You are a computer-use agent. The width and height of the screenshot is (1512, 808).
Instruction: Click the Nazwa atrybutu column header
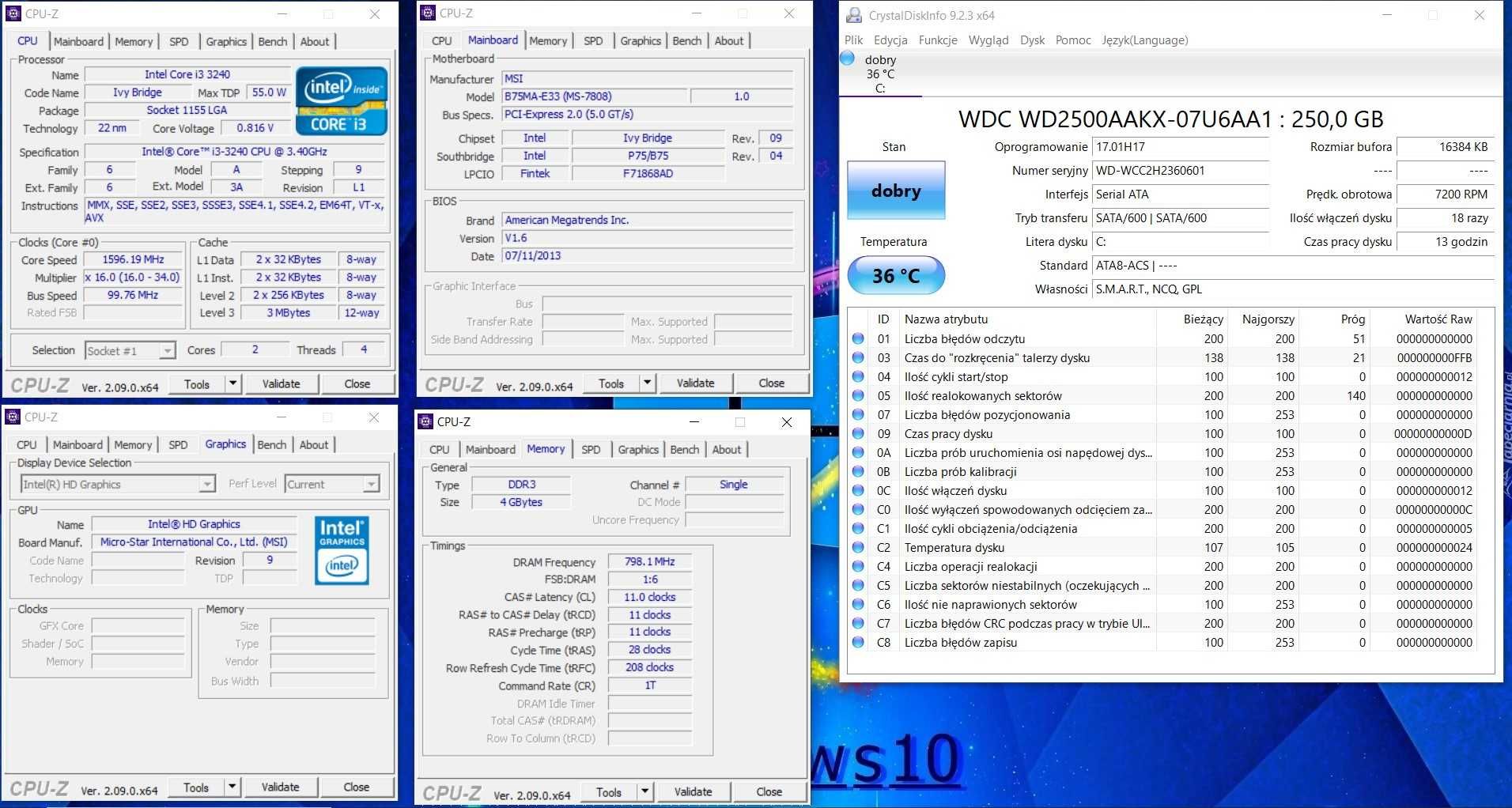(1027, 319)
